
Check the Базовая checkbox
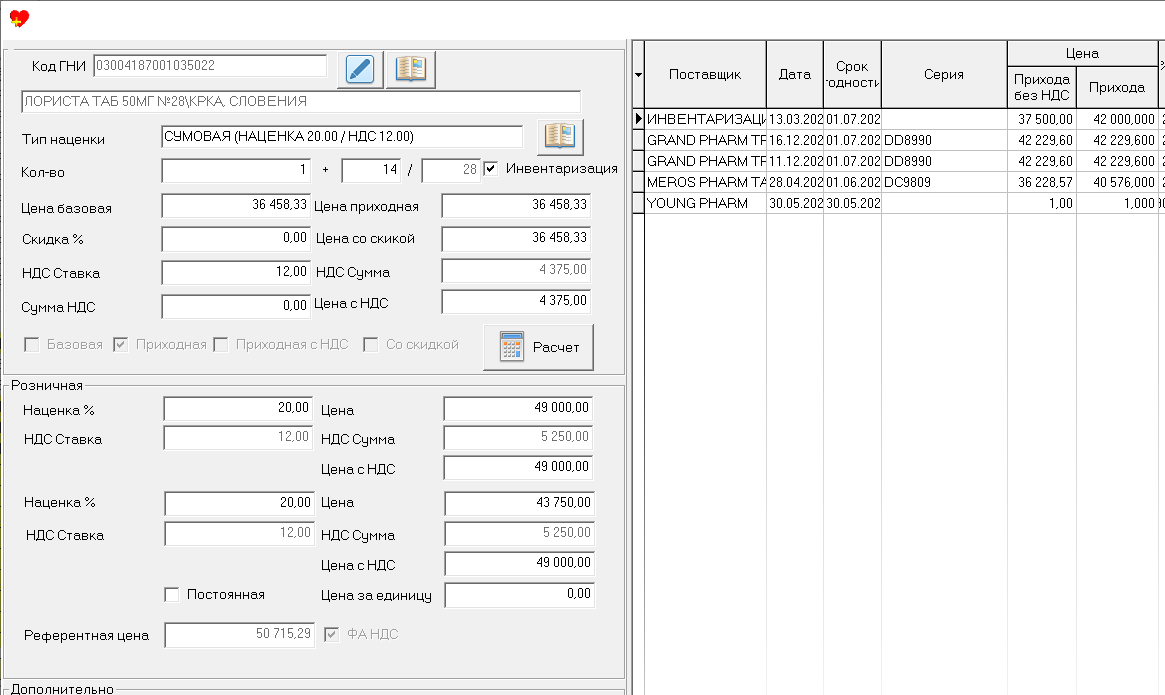pyautogui.click(x=32, y=344)
